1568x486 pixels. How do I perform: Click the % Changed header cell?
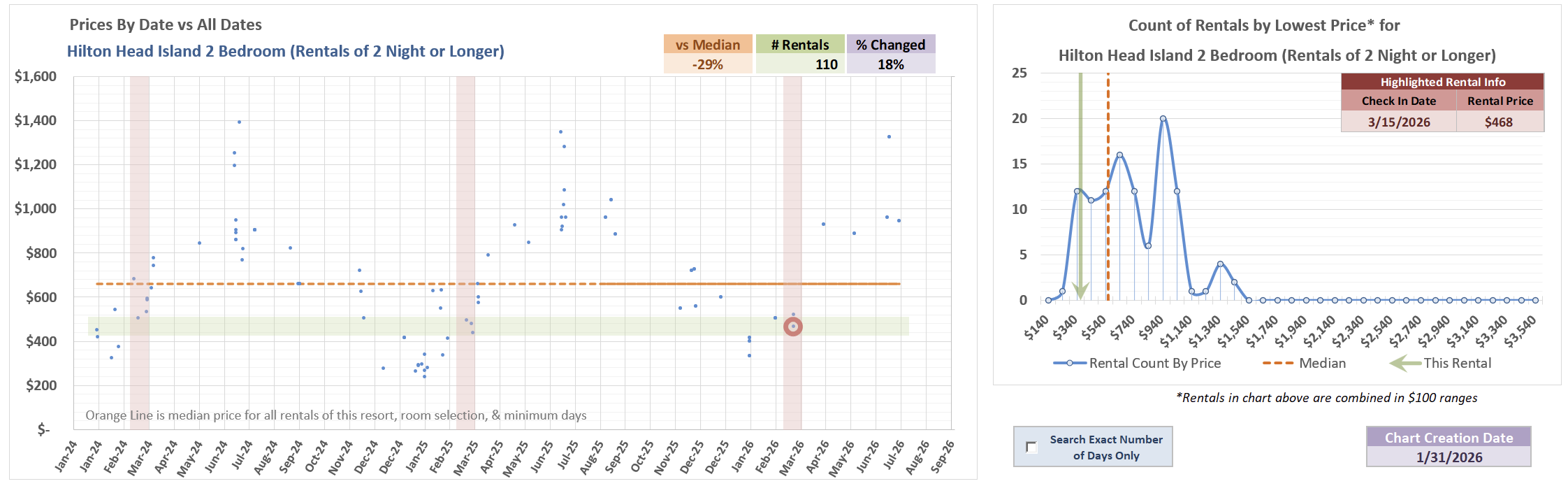point(891,44)
